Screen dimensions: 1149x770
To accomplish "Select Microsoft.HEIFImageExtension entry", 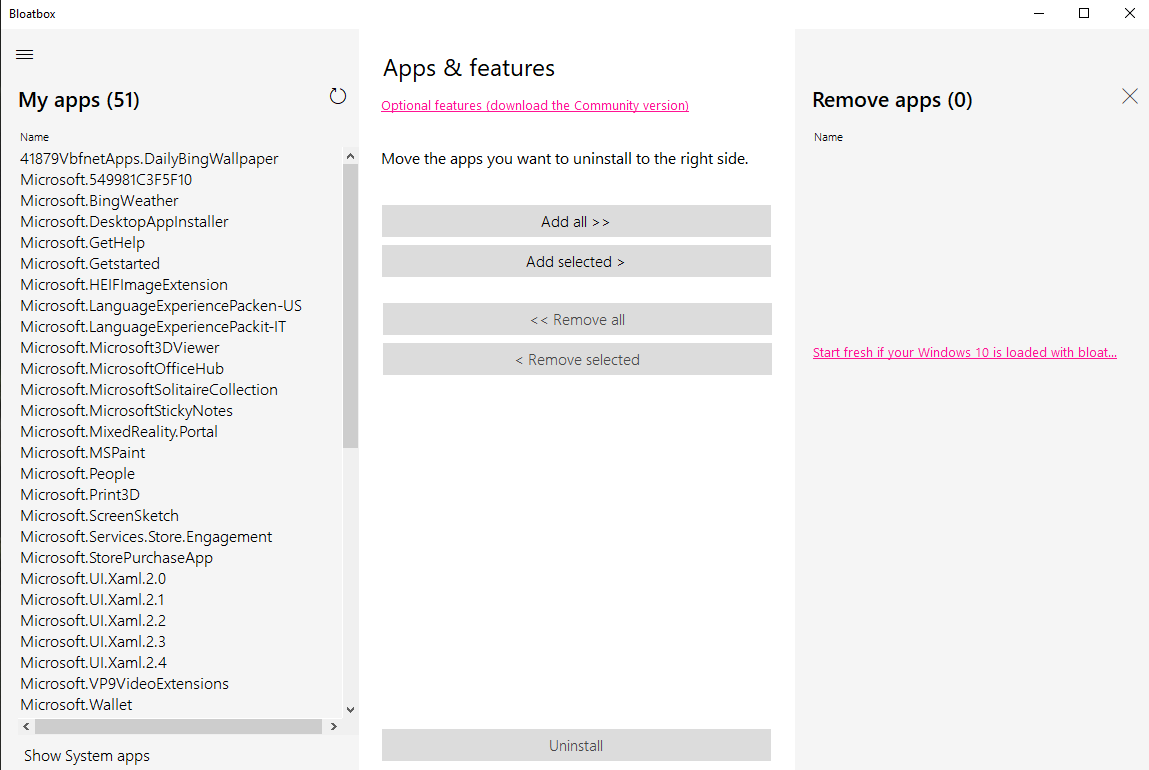I will (124, 285).
